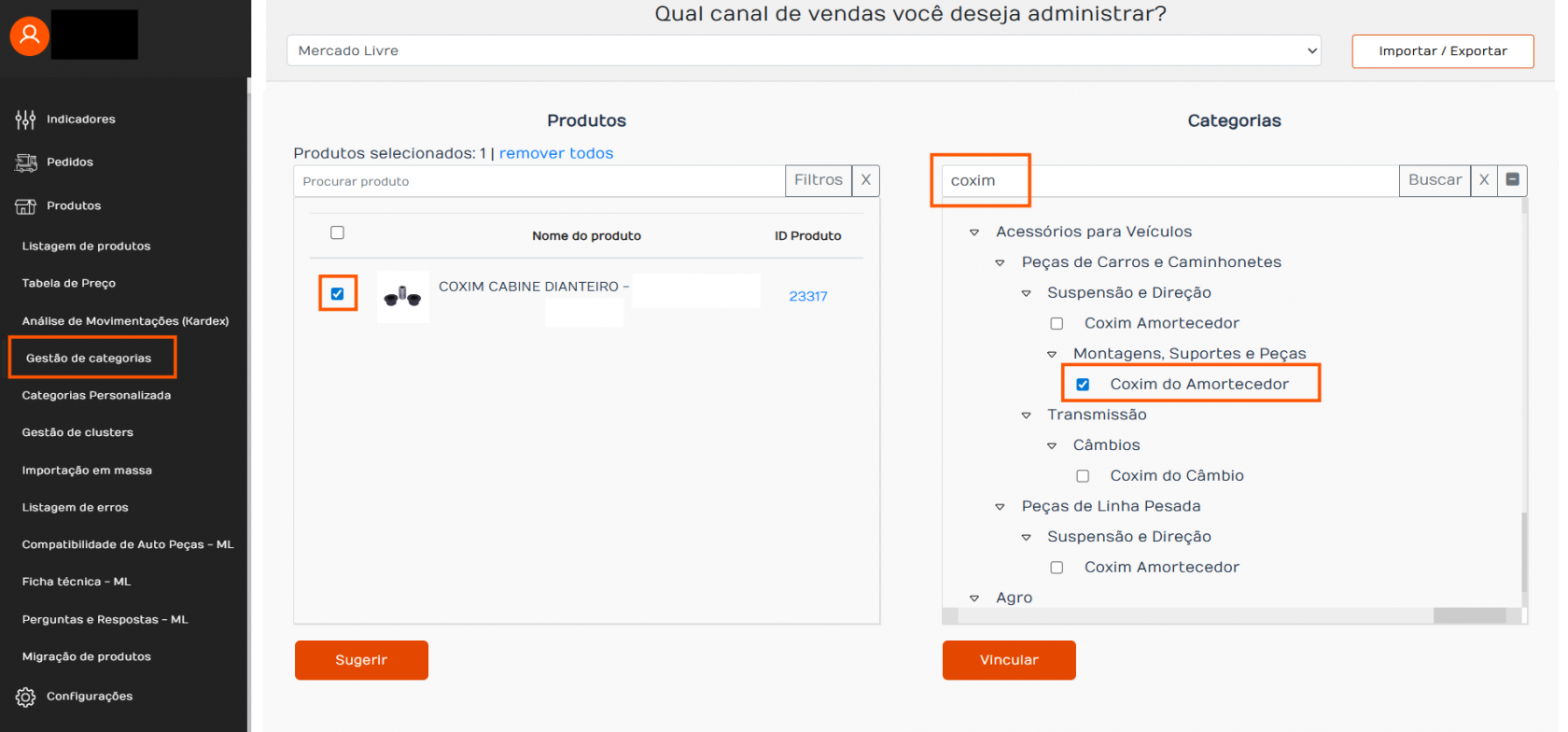Click the remover todos link
1568x732 pixels.
(556, 153)
